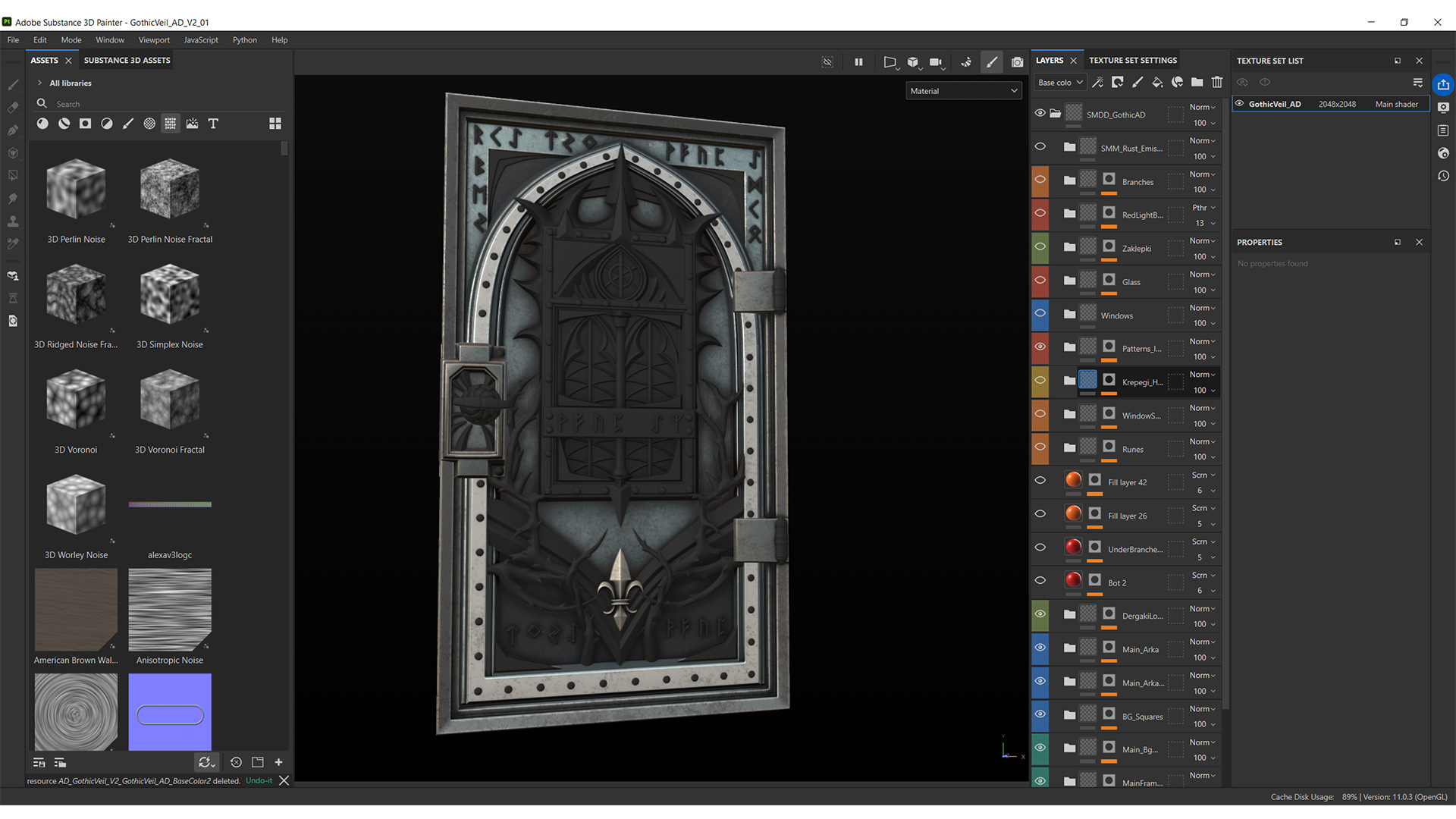Hide the SMDD_GothicAD group layer
Viewport: 1456px width, 819px height.
[x=1040, y=113]
